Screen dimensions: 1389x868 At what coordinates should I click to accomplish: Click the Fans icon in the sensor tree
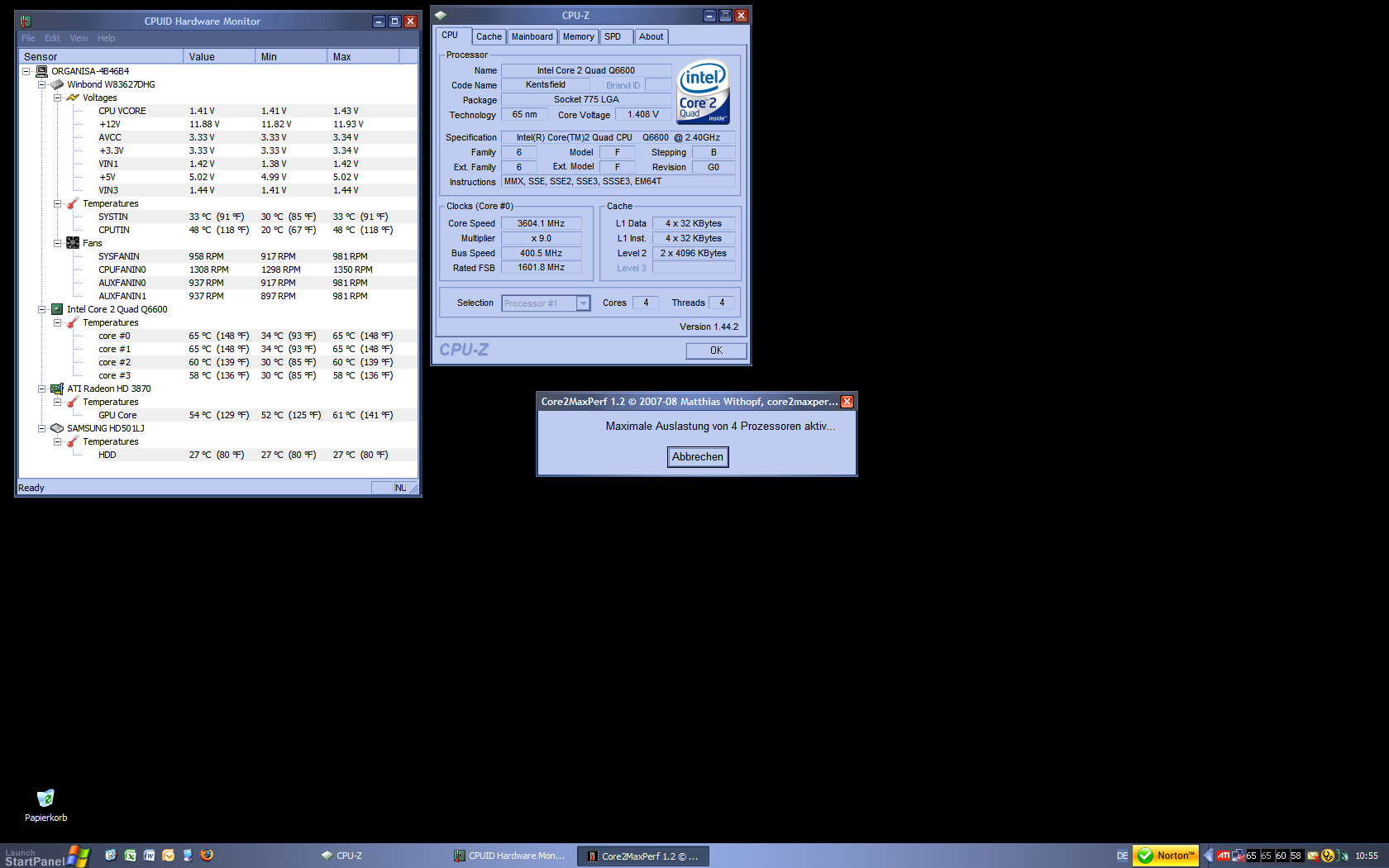point(73,243)
